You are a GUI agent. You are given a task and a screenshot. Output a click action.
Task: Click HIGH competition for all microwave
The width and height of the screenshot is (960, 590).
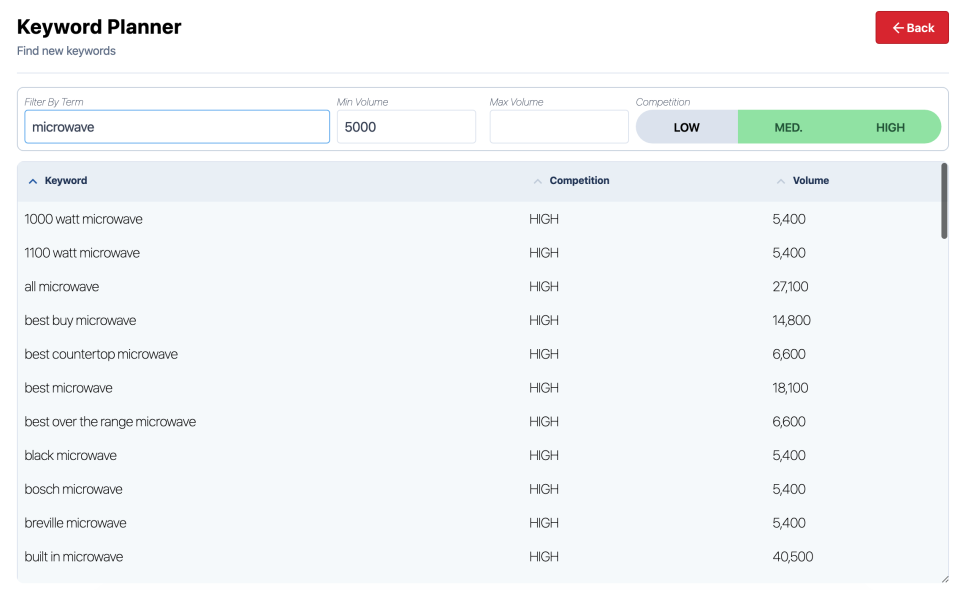click(x=544, y=286)
